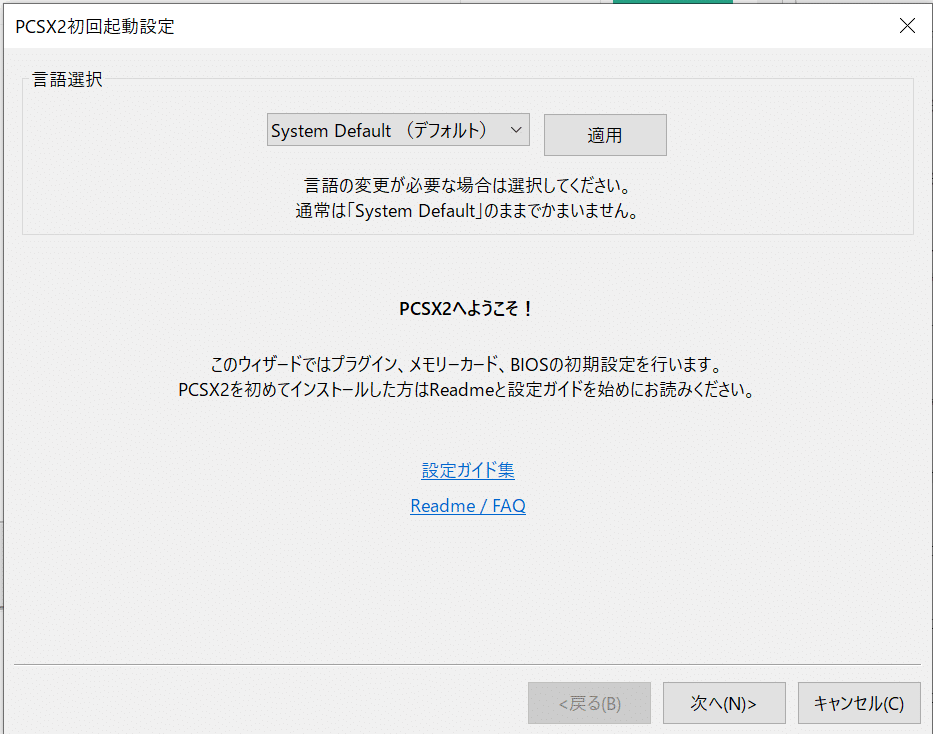Click the 次へ(N)> next button
This screenshot has height=734, width=933.
[x=724, y=703]
